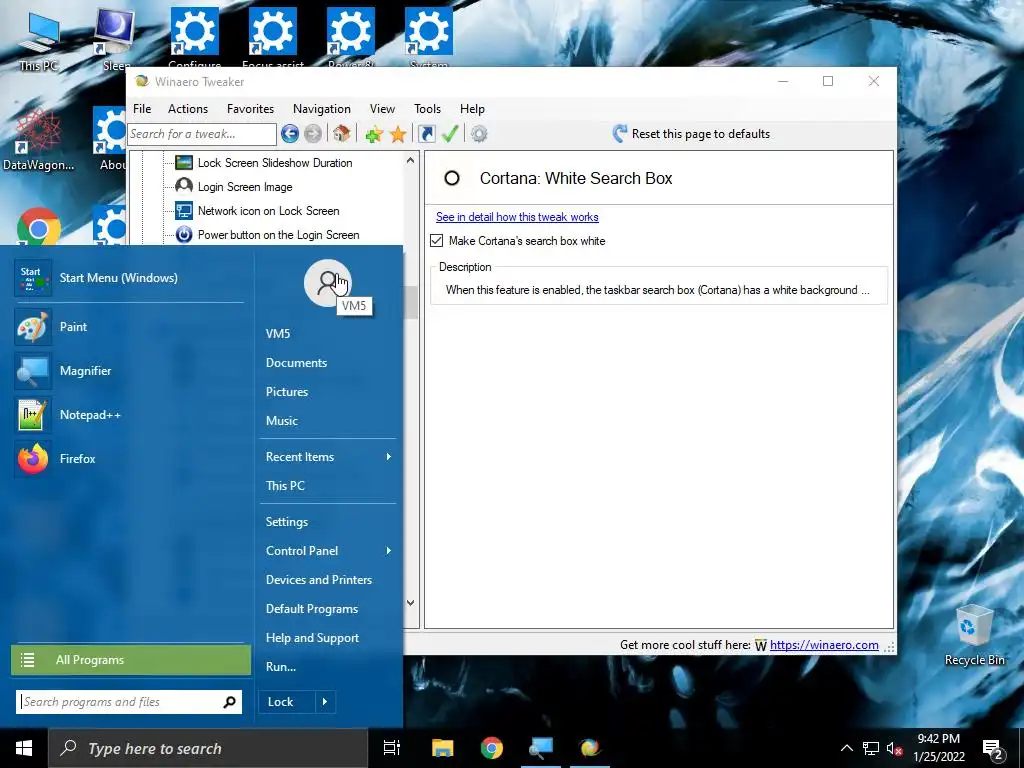
Task: Open the Favorites menu
Action: (250, 108)
